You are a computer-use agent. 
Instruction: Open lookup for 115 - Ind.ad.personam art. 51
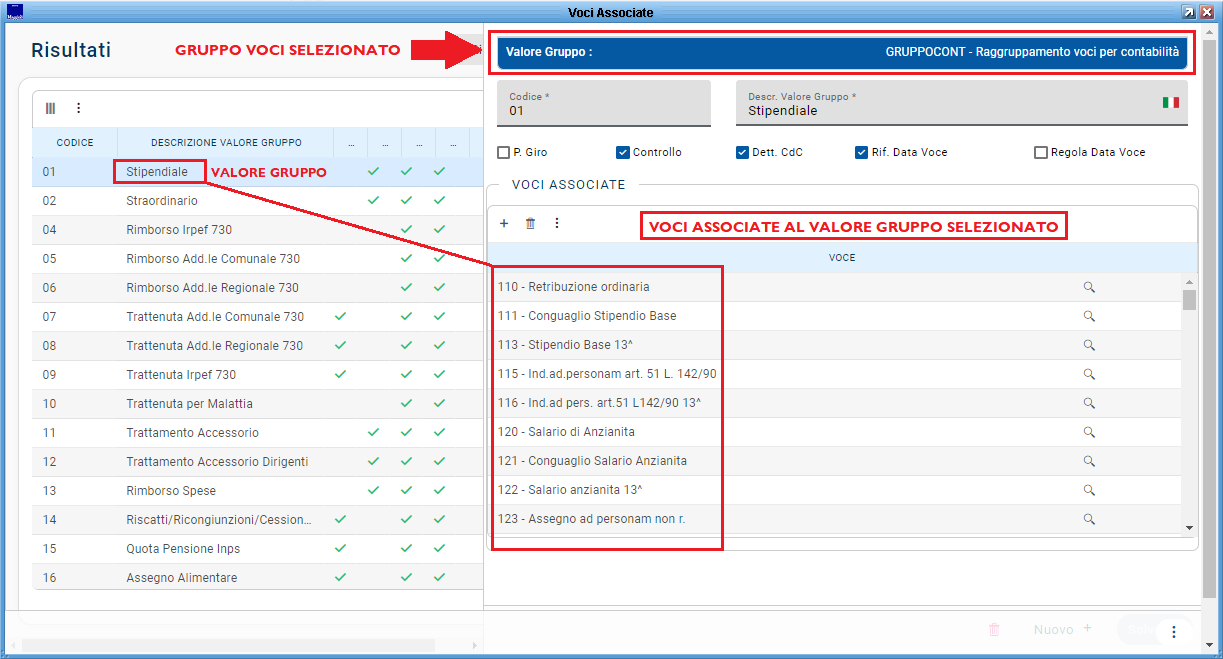tap(1089, 374)
